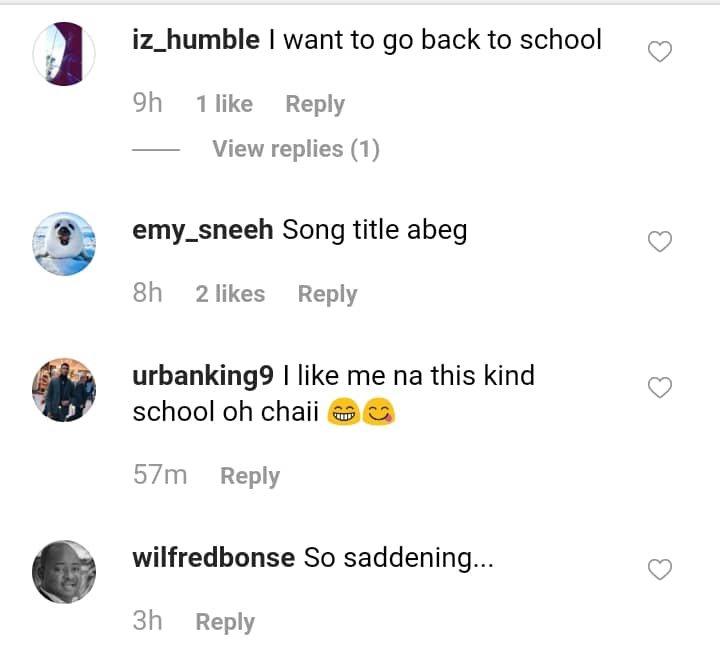Open wilfredbonse username link
This screenshot has width=720, height=652.
coord(213,558)
